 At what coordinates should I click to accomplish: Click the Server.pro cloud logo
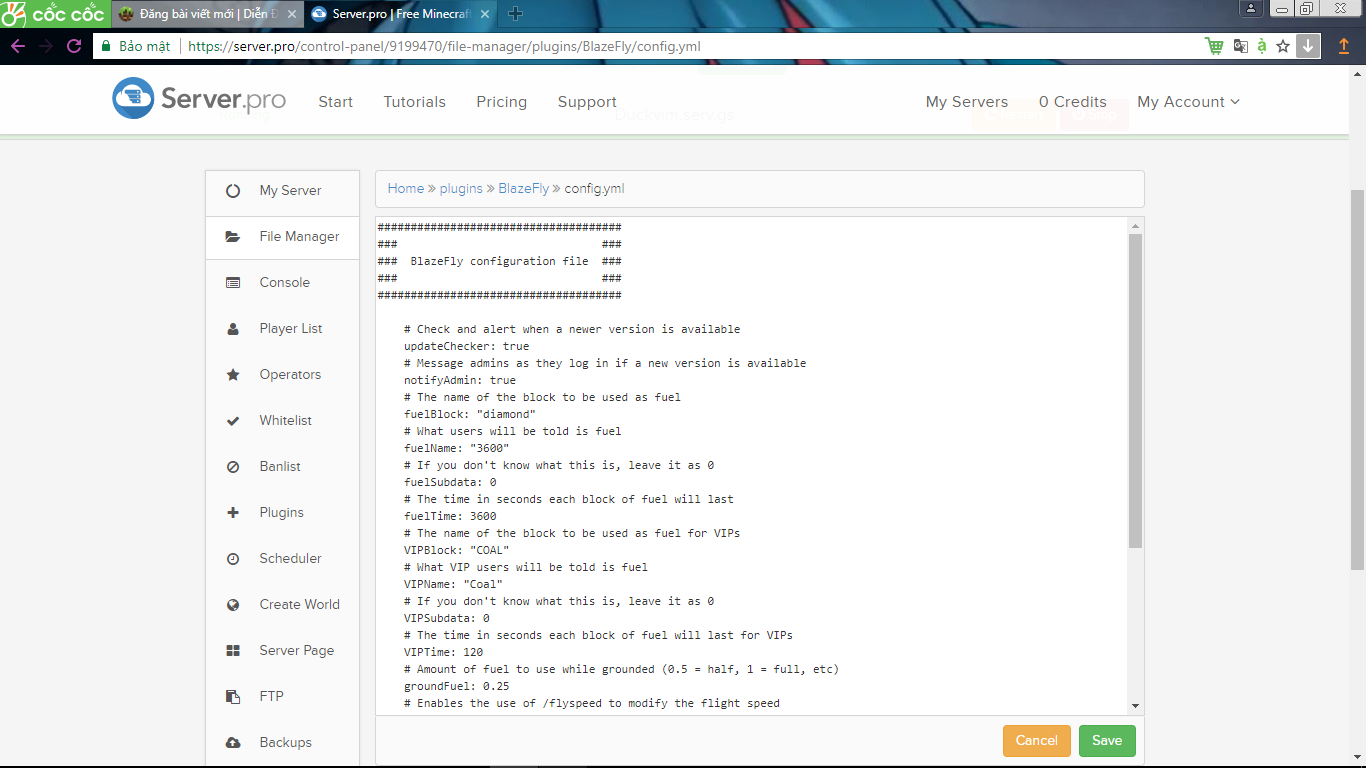(133, 98)
